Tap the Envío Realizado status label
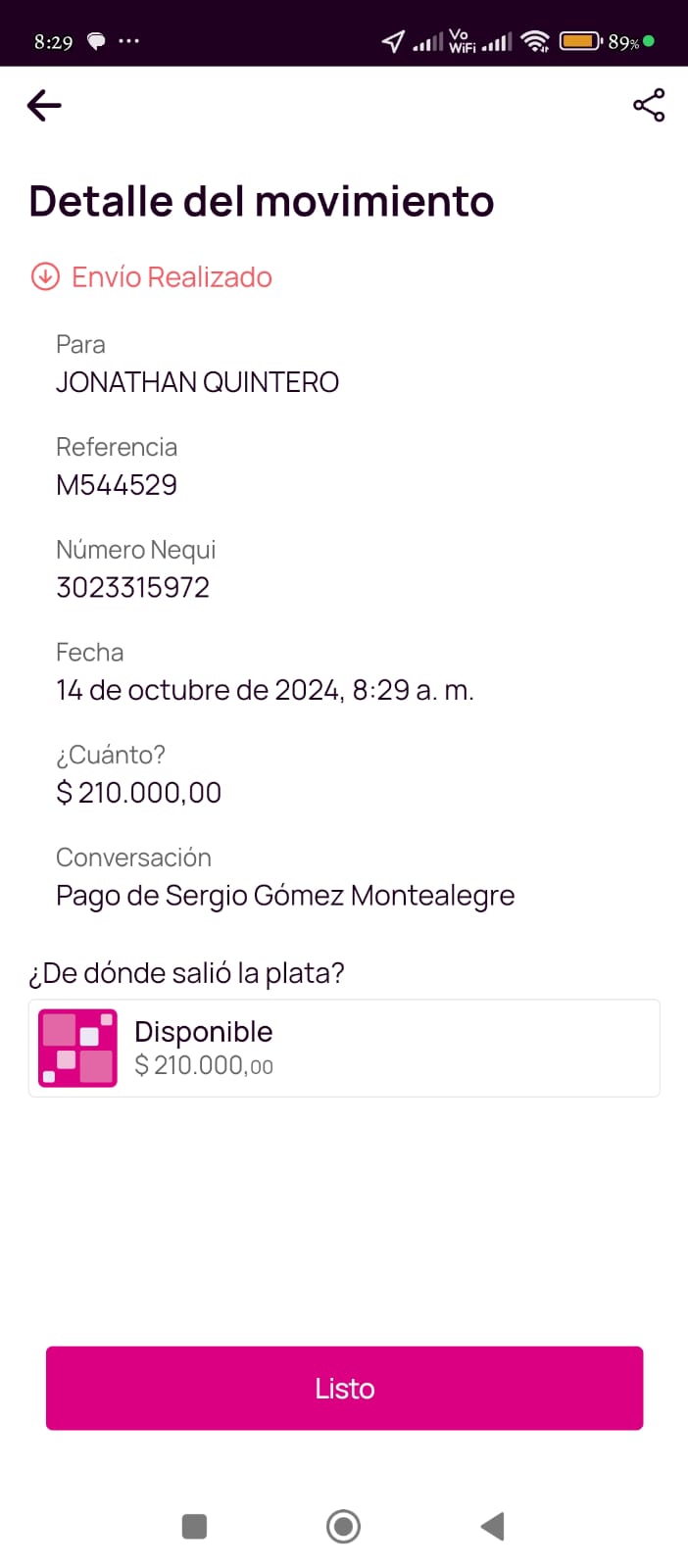Screen dimensions: 688x1568 [172, 277]
